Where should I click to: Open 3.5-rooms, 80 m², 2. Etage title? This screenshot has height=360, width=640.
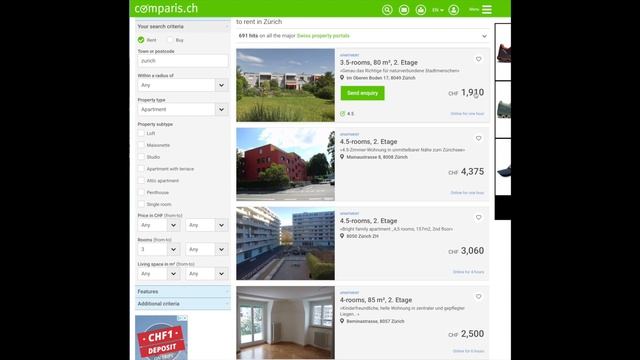(379, 62)
